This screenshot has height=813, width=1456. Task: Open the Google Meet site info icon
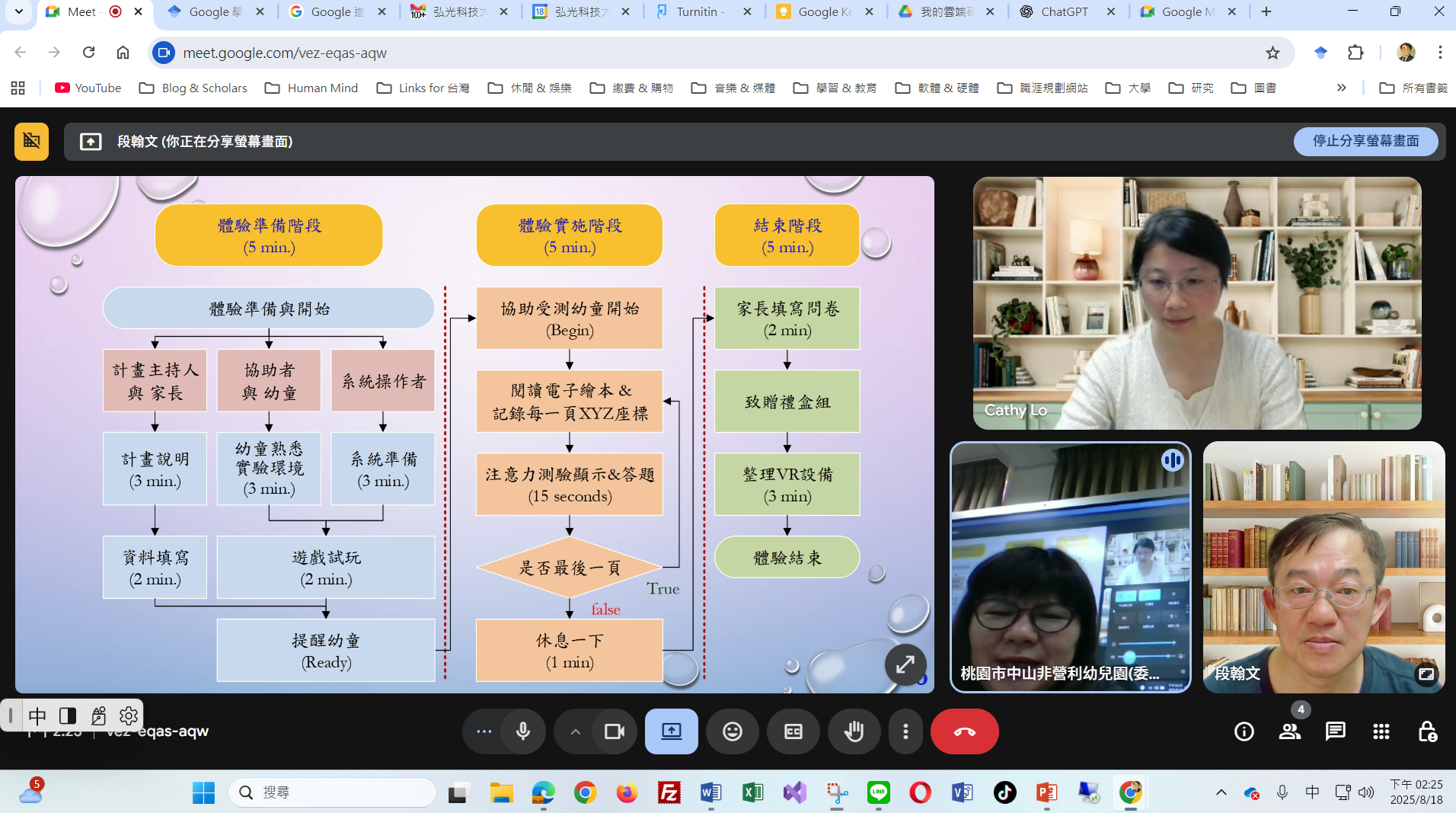[x=163, y=53]
